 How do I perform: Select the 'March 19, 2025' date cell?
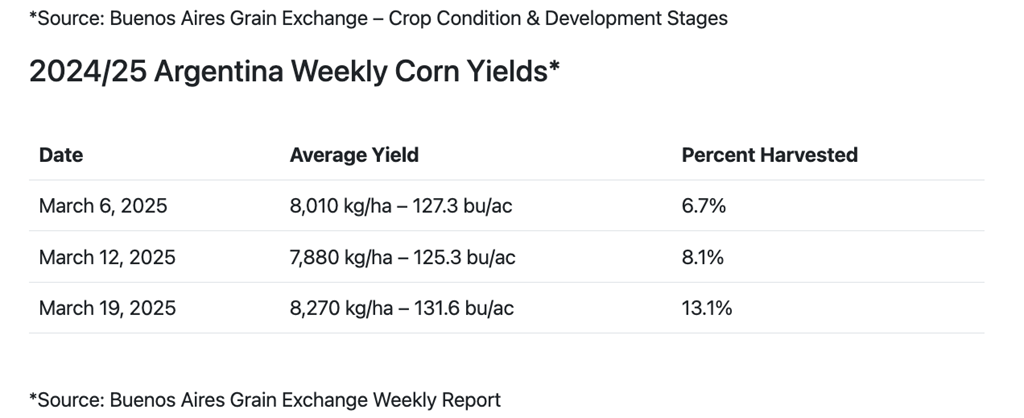pyautogui.click(x=107, y=308)
